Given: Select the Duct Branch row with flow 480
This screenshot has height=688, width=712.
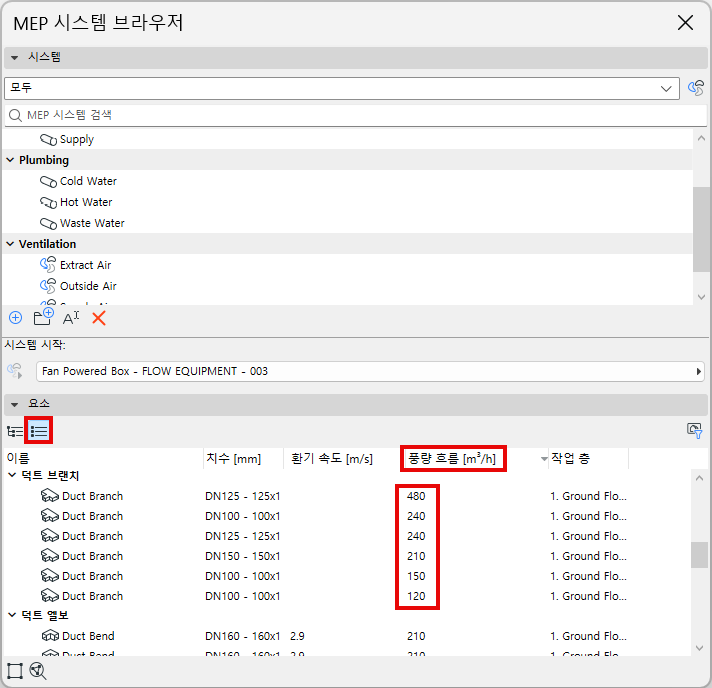Looking at the screenshot, I should 347,495.
